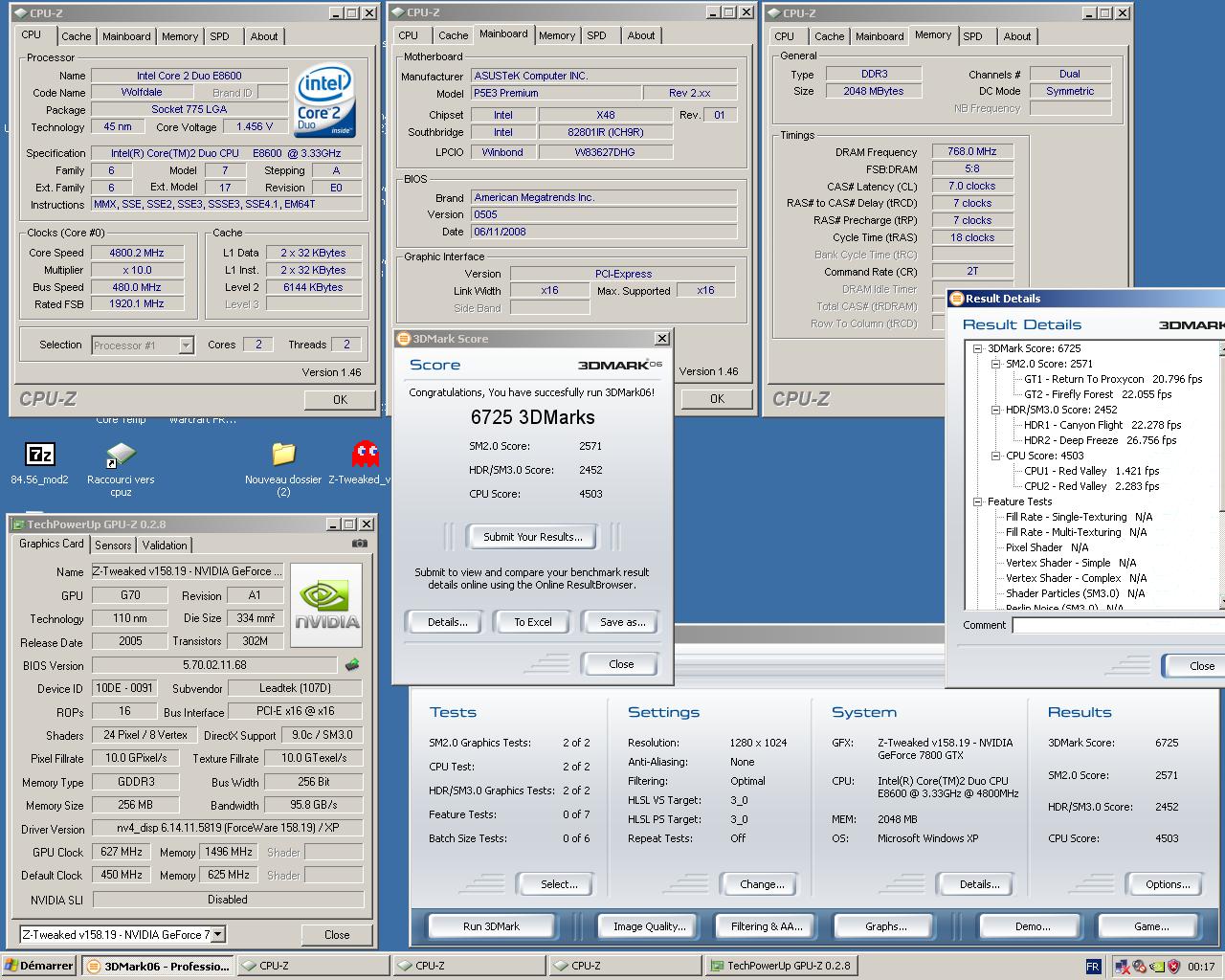Image resolution: width=1225 pixels, height=980 pixels.
Task: Collapse the CPU Score: 4503 tree node
Action: point(996,456)
